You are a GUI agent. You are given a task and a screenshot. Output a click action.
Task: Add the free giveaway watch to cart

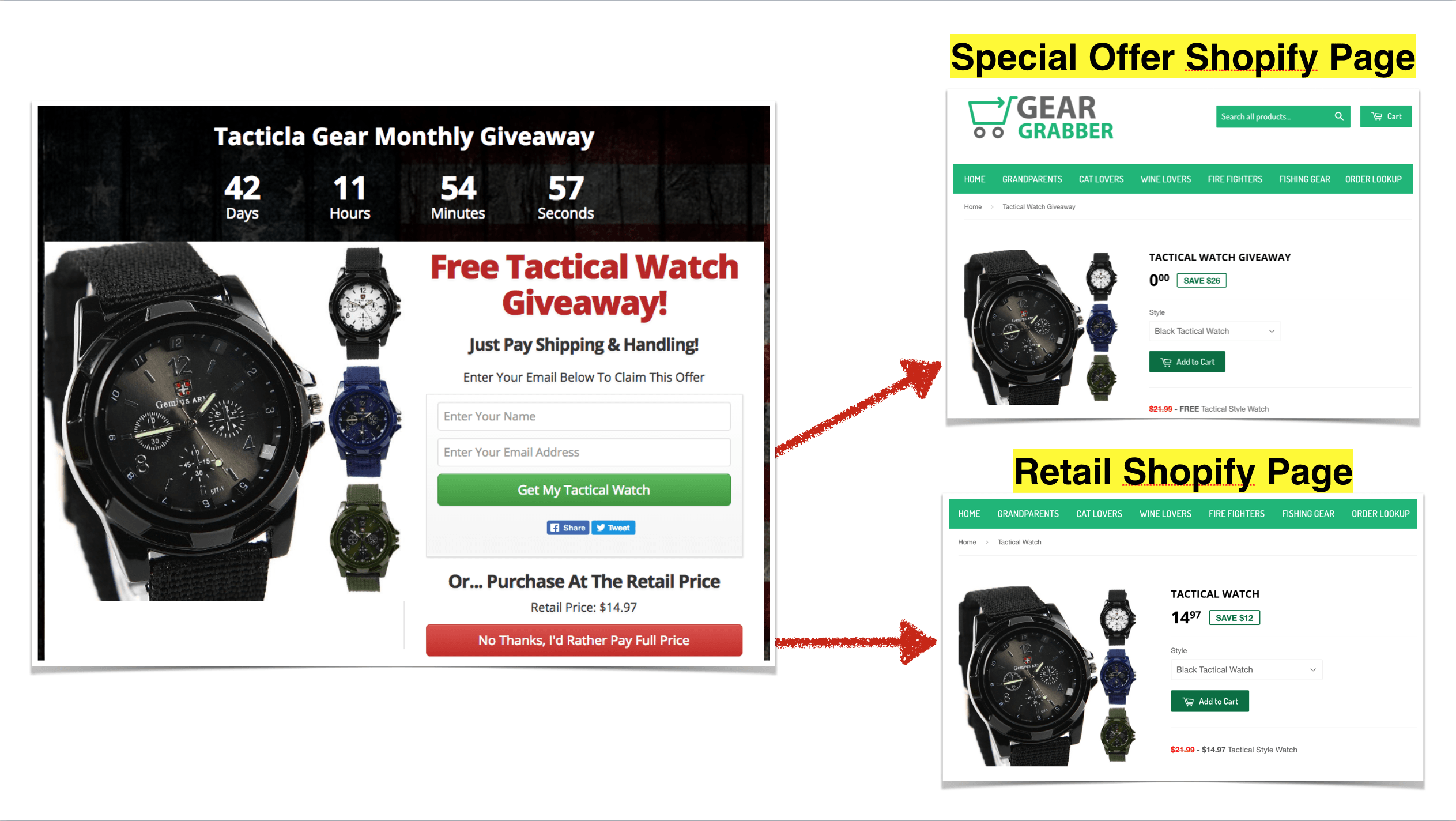tap(1187, 362)
